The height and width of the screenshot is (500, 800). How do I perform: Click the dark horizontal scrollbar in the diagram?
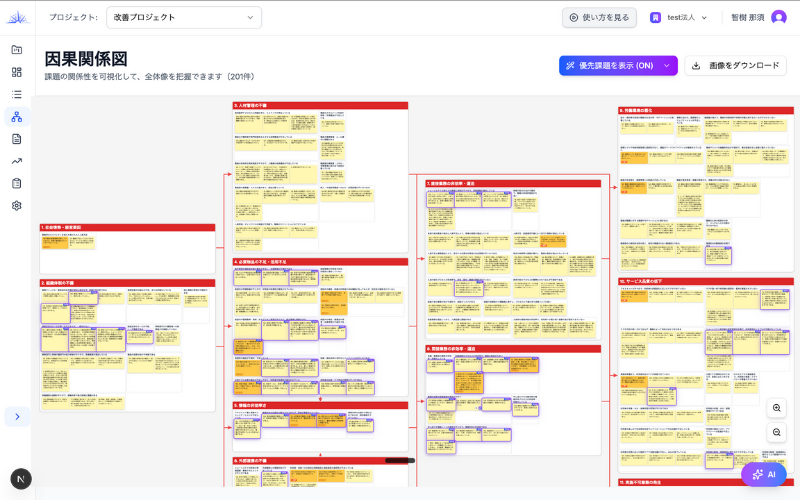point(399,460)
